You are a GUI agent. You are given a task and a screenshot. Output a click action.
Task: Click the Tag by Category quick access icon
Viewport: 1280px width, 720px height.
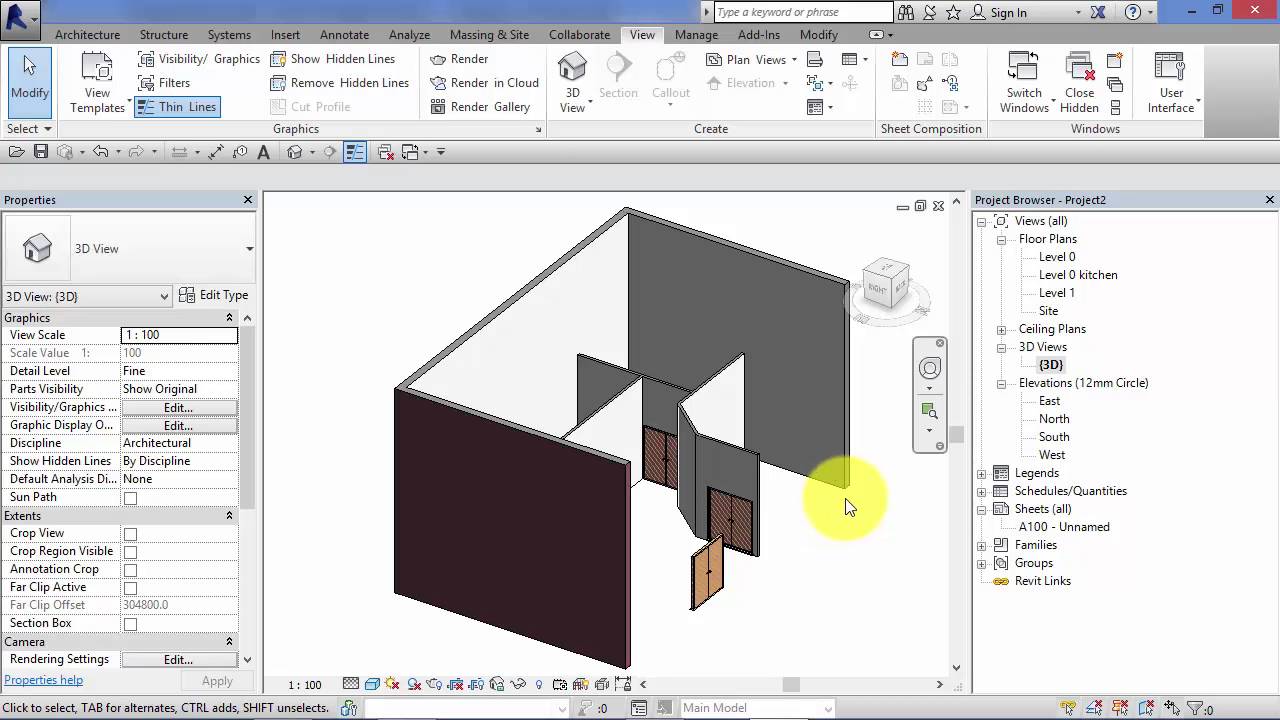240,152
